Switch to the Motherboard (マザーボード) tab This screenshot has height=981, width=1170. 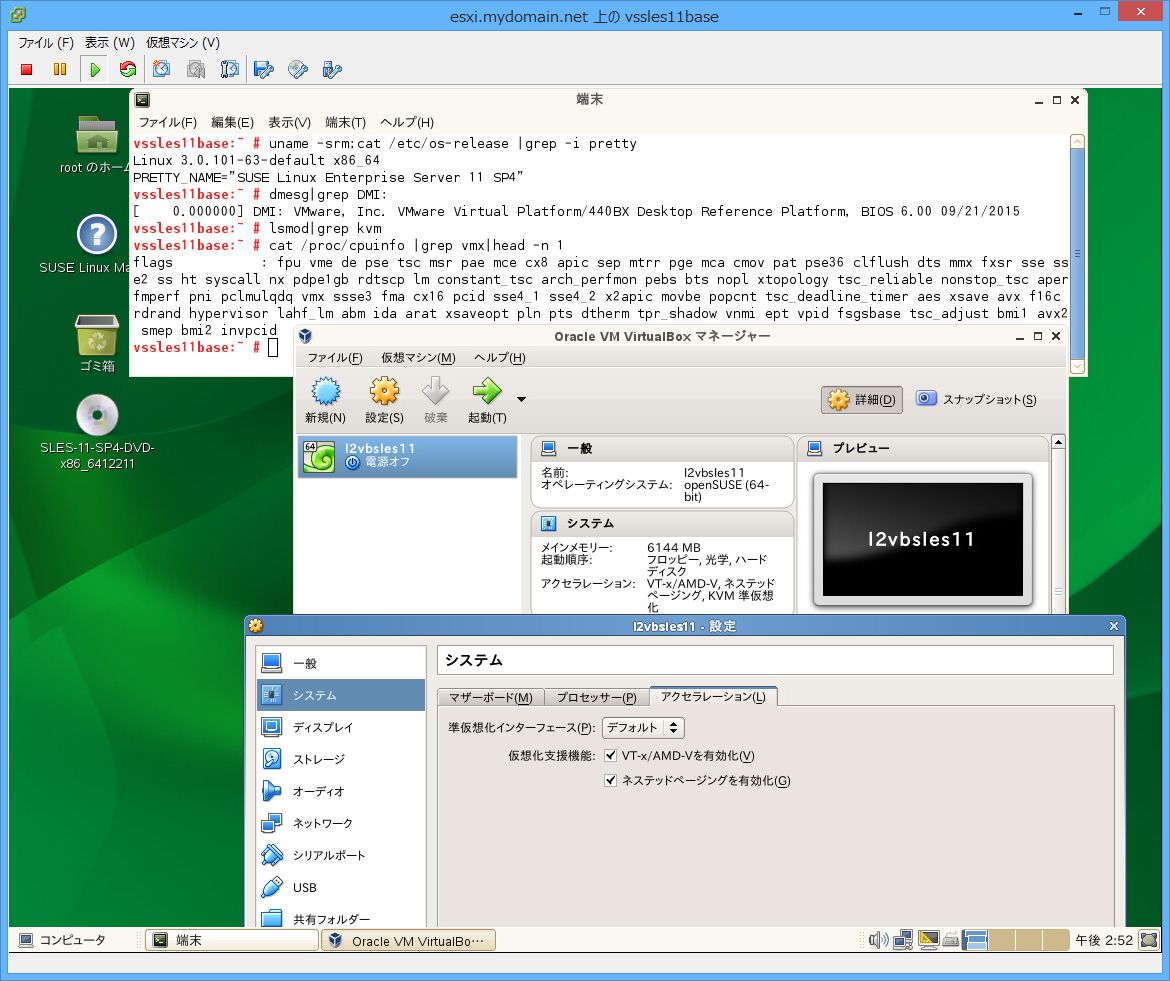click(490, 697)
